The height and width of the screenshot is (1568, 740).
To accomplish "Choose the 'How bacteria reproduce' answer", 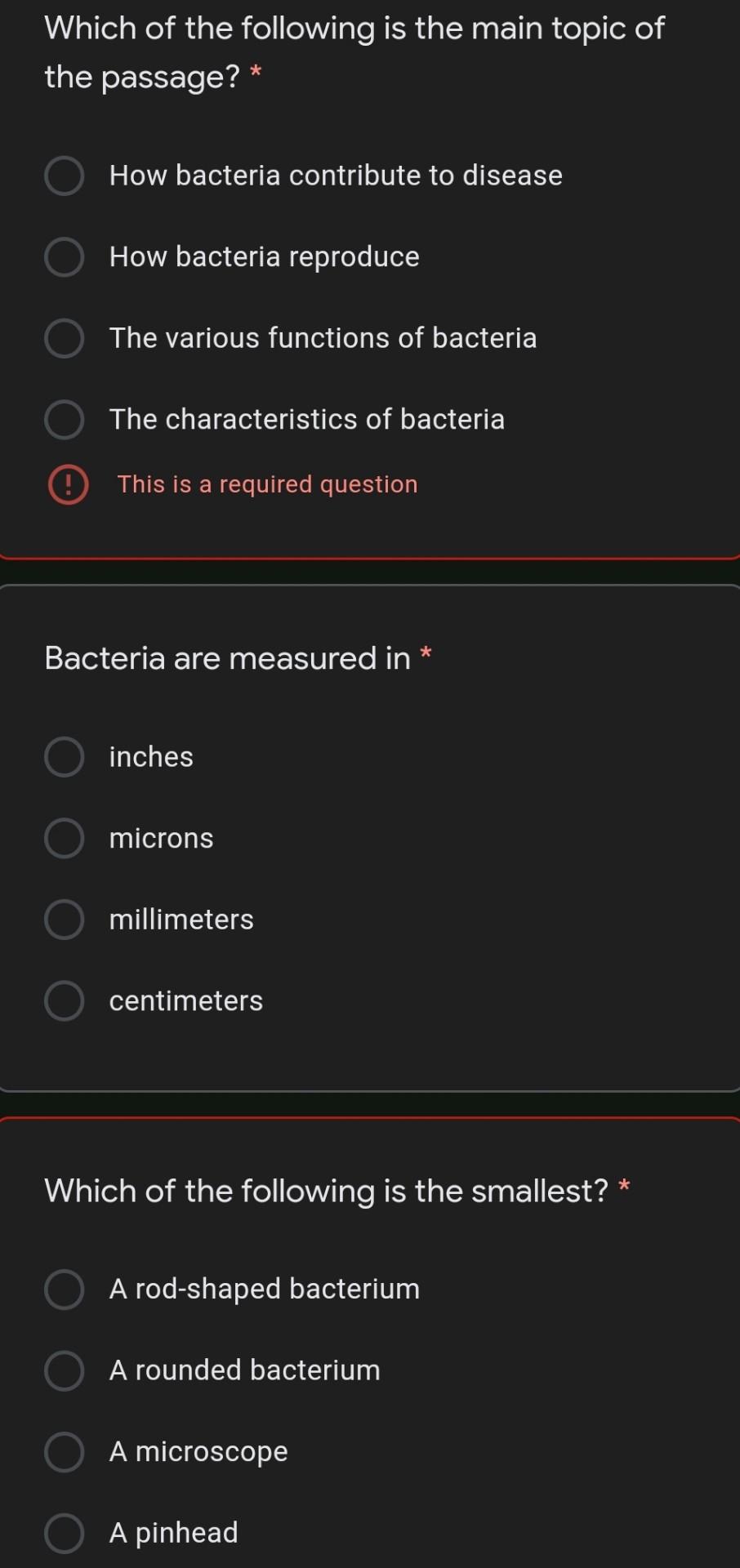I will (x=64, y=257).
